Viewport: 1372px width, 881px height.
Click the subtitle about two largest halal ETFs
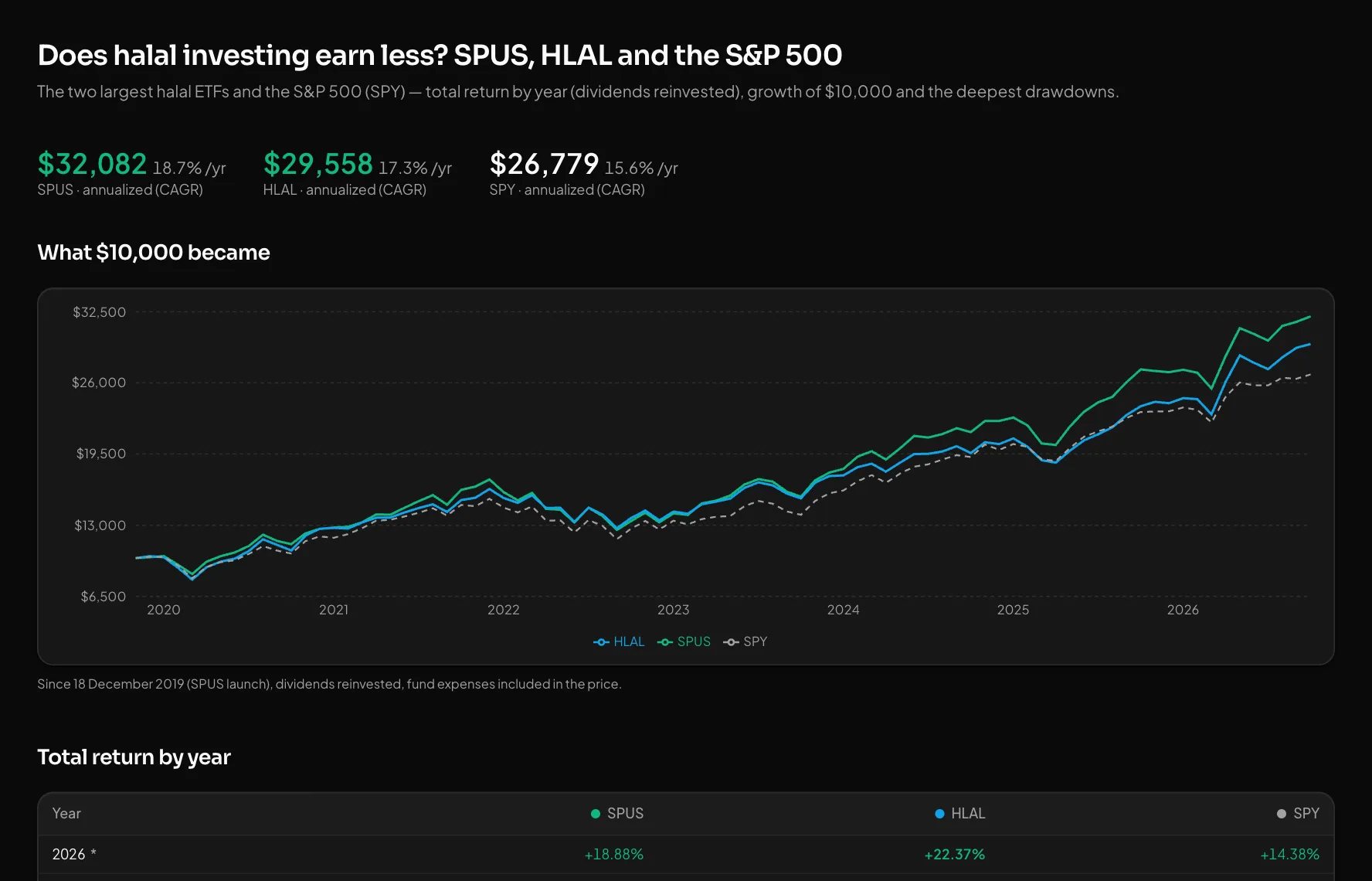coord(578,92)
